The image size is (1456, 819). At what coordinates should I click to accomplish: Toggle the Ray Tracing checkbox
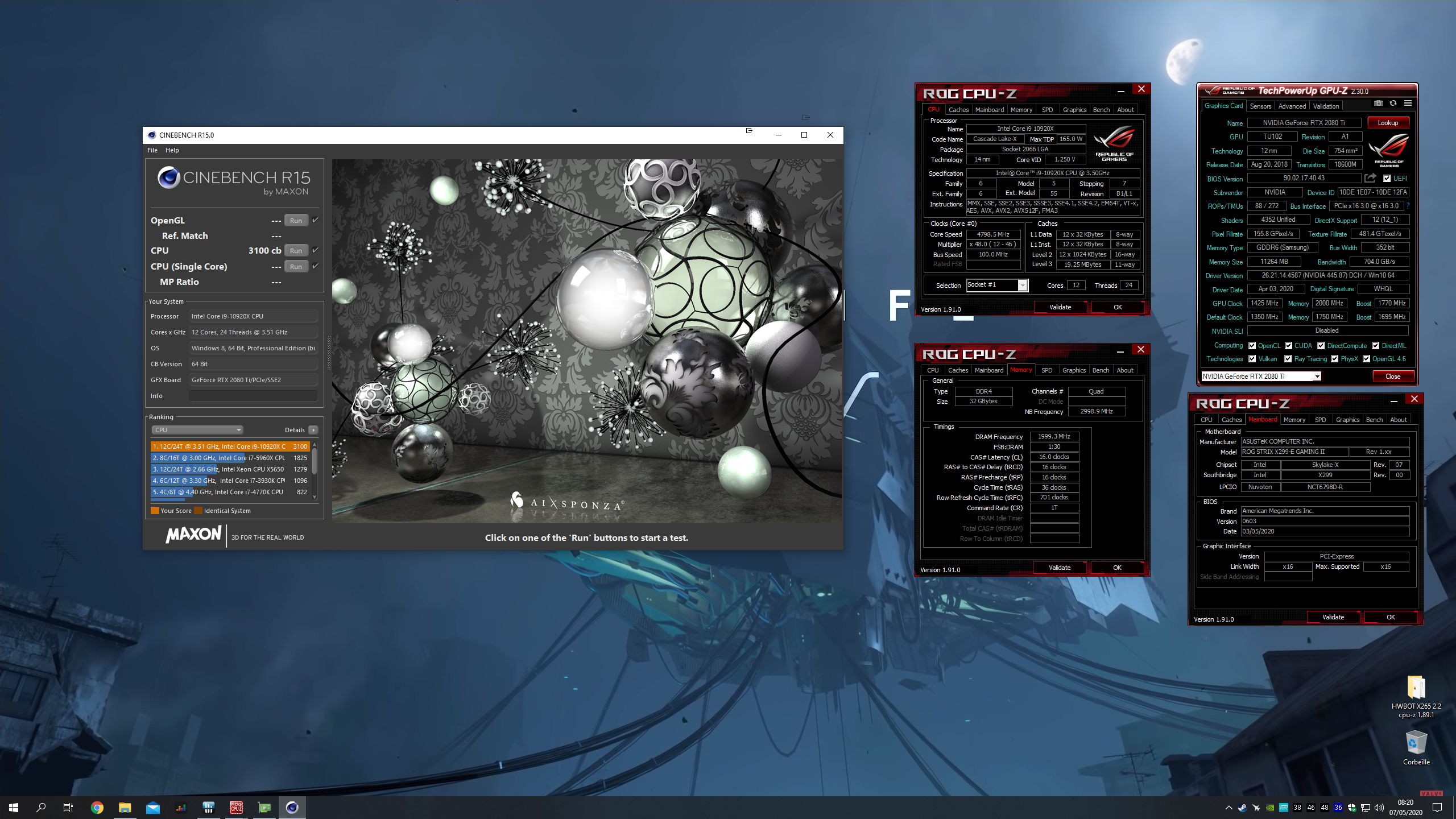pos(1288,359)
